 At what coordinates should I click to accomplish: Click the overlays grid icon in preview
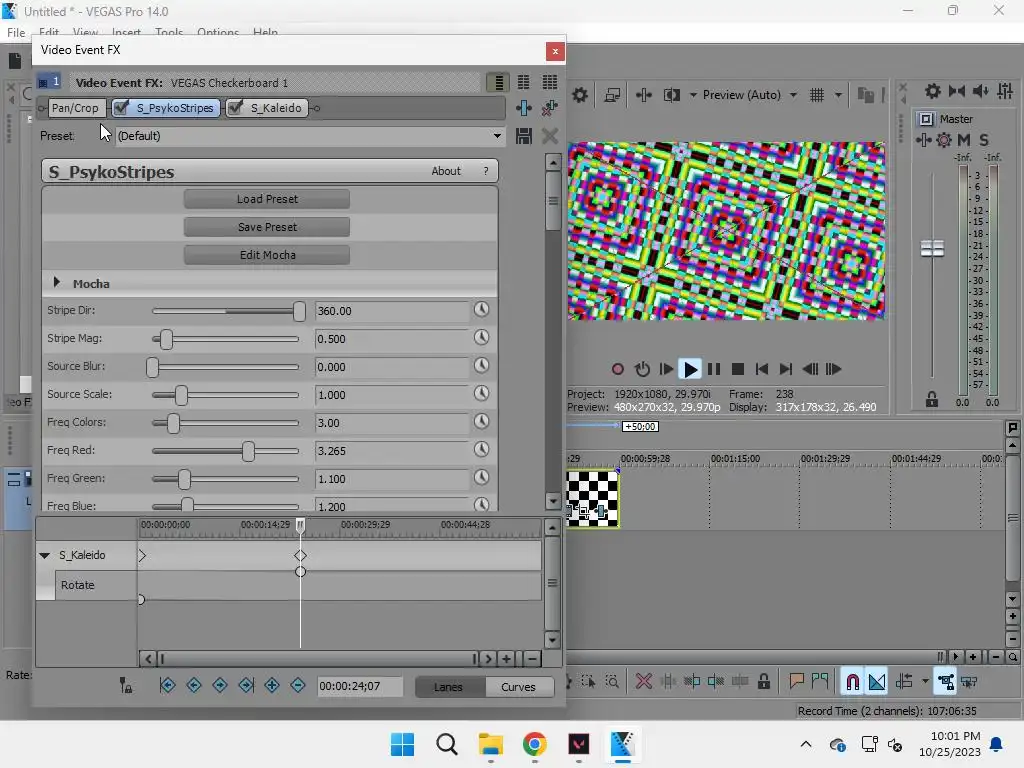(817, 95)
